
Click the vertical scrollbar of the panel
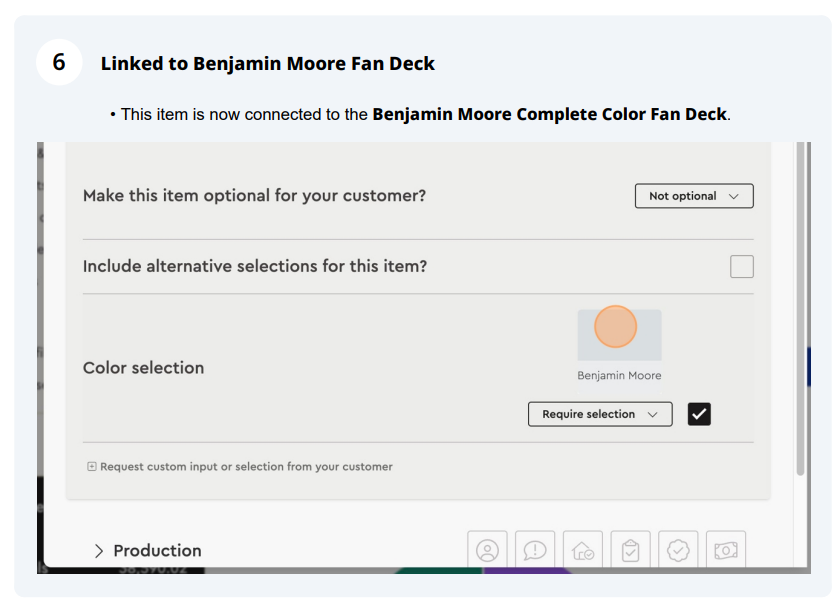click(x=800, y=309)
